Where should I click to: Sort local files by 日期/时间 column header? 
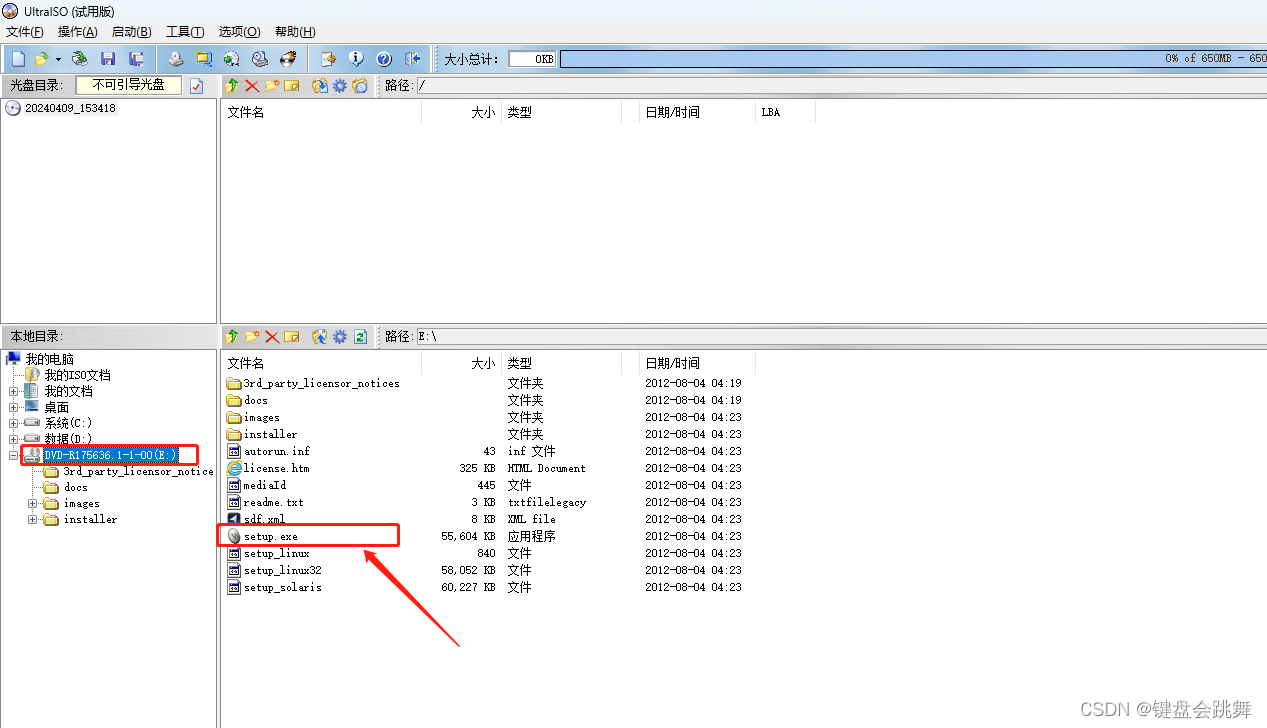click(x=697, y=363)
